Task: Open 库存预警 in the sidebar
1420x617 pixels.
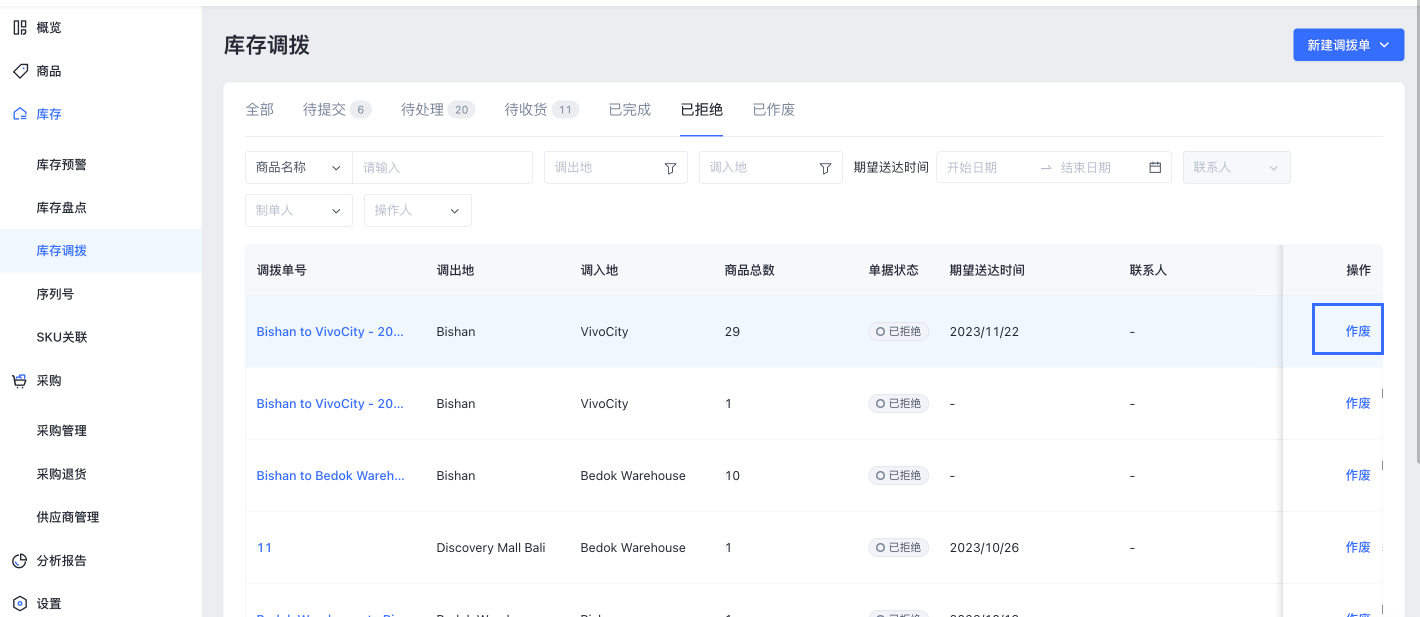Action: point(62,165)
